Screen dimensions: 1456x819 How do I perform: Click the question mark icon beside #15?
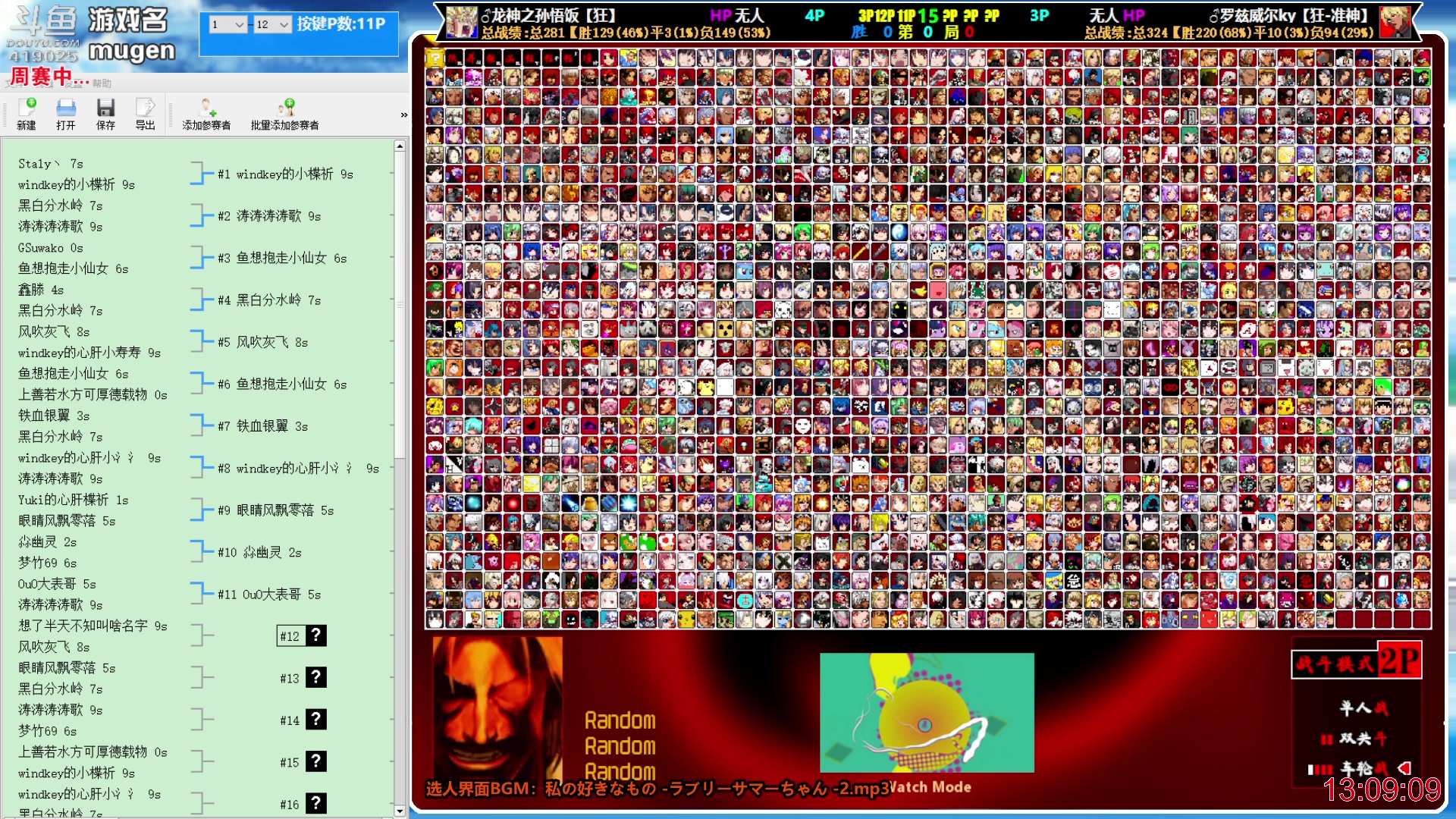pyautogui.click(x=316, y=761)
